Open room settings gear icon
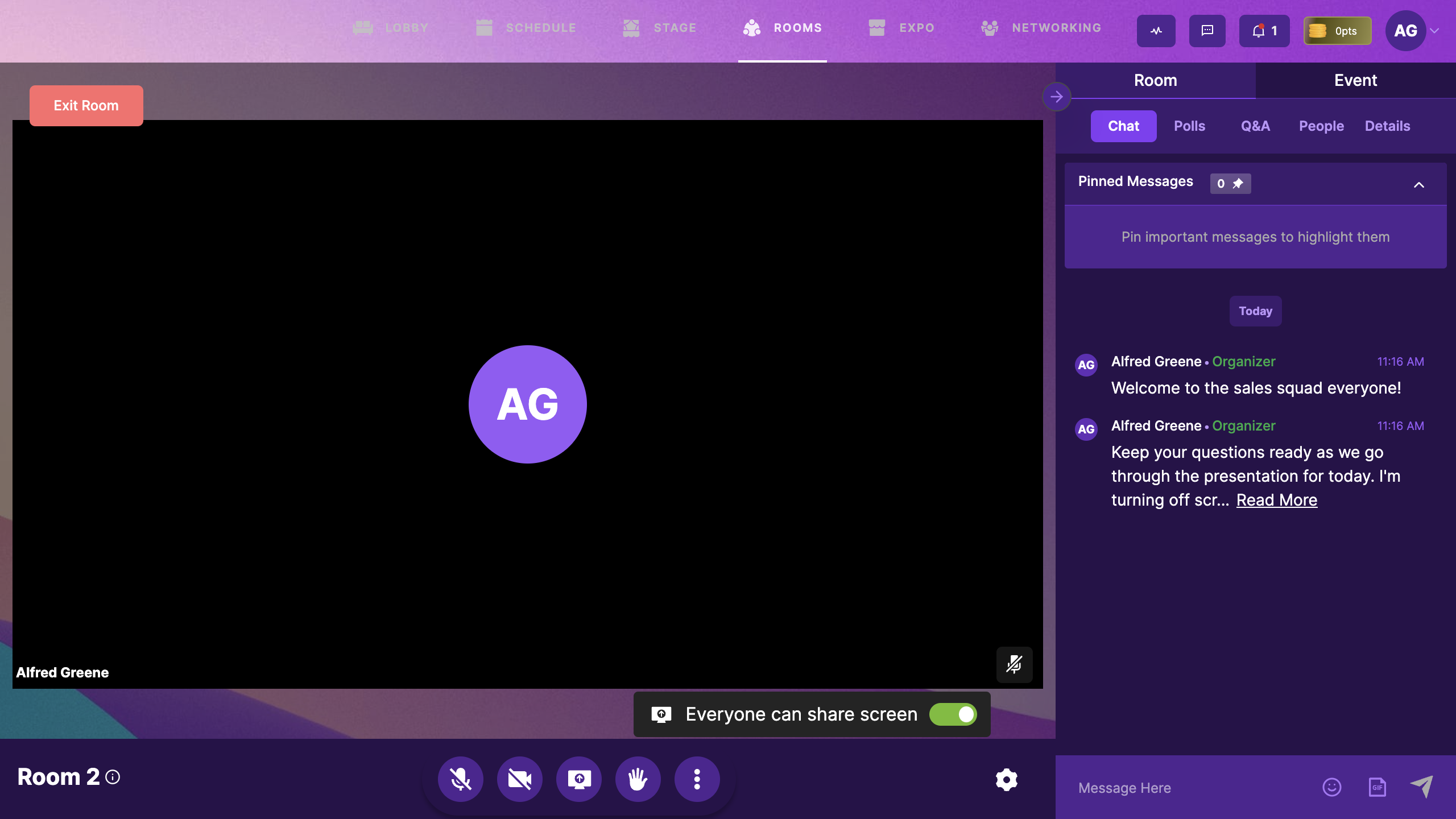The width and height of the screenshot is (1456, 819). (x=1006, y=780)
